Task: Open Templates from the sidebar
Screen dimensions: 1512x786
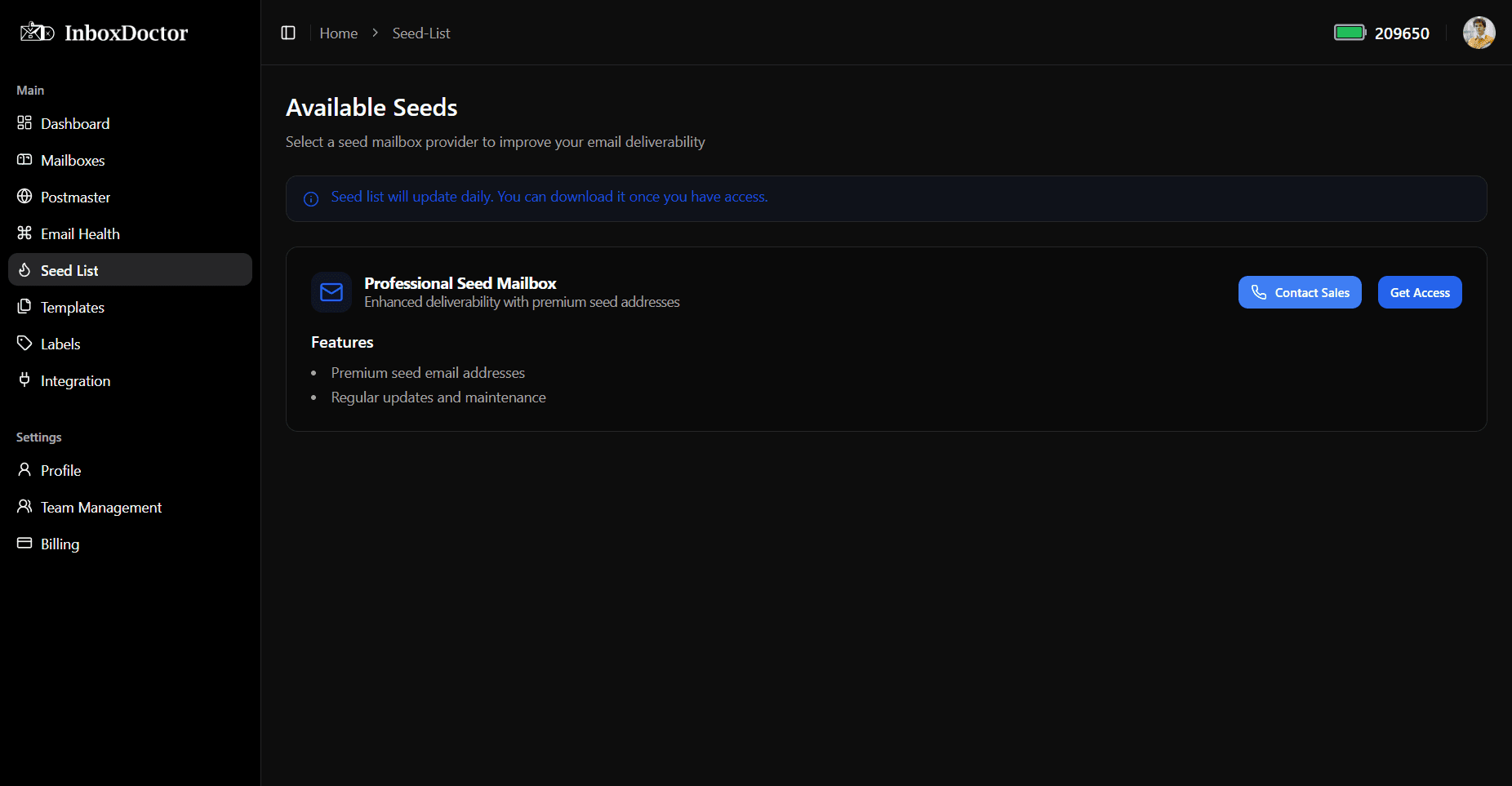Action: point(130,307)
